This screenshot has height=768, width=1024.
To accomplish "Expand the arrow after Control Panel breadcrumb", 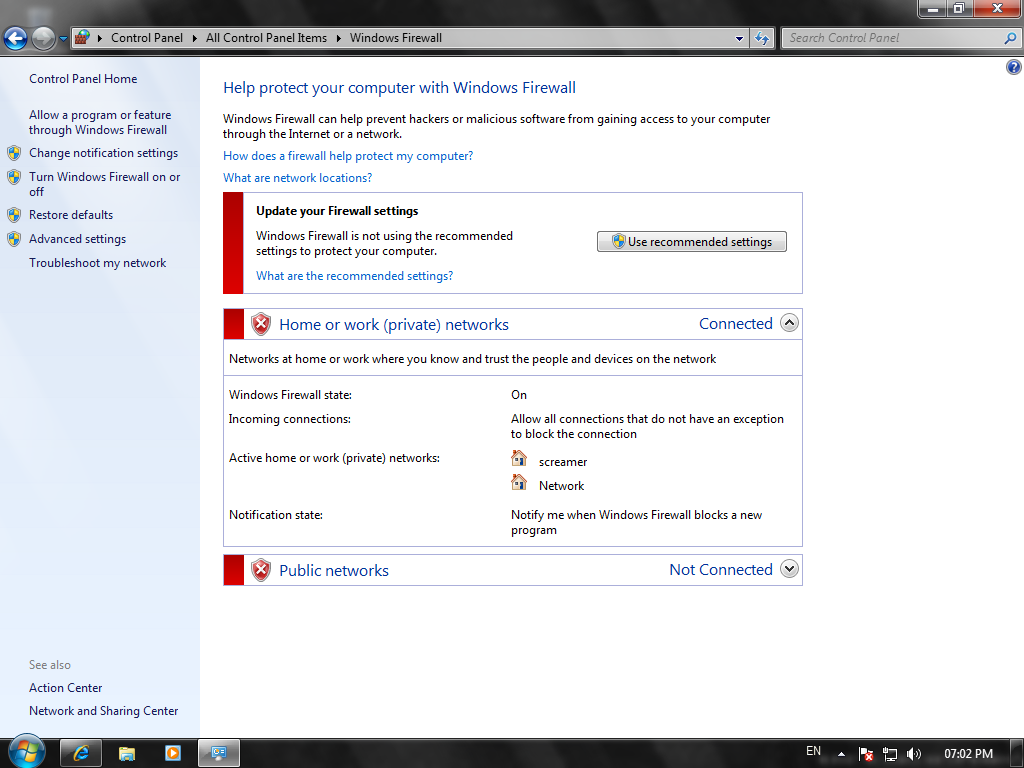I will (x=195, y=39).
